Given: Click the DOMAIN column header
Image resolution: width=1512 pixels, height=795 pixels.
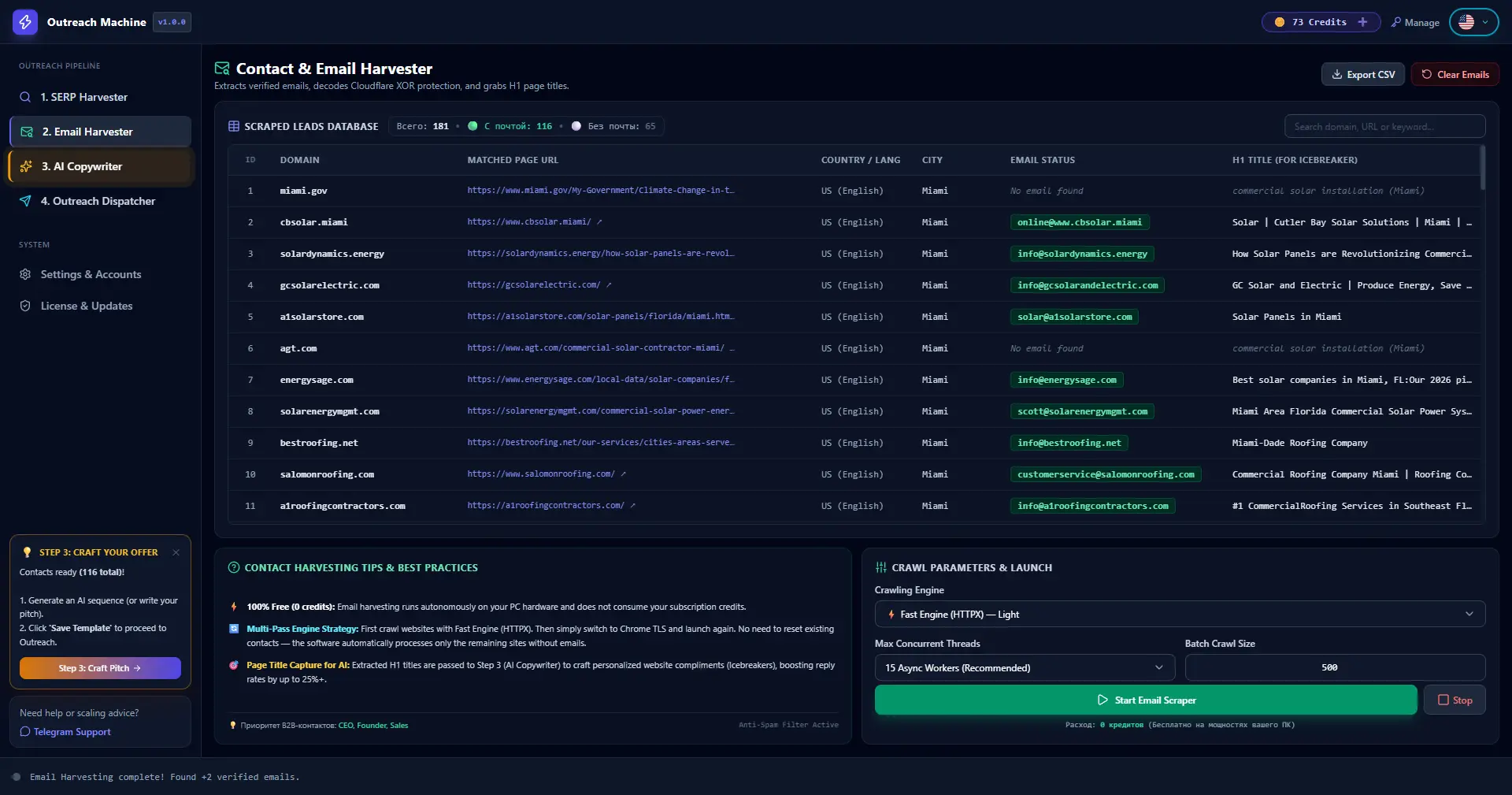Looking at the screenshot, I should pos(300,160).
